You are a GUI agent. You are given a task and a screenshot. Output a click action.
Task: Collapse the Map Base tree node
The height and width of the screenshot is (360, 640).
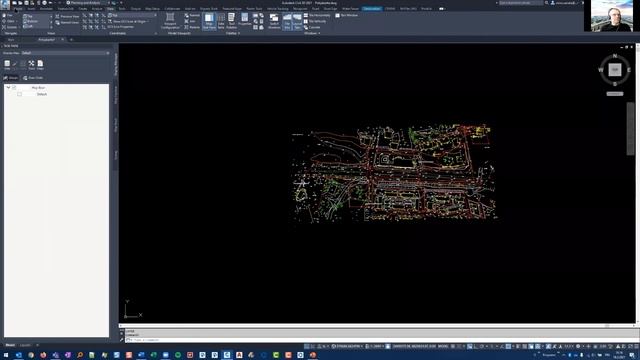tap(8, 88)
